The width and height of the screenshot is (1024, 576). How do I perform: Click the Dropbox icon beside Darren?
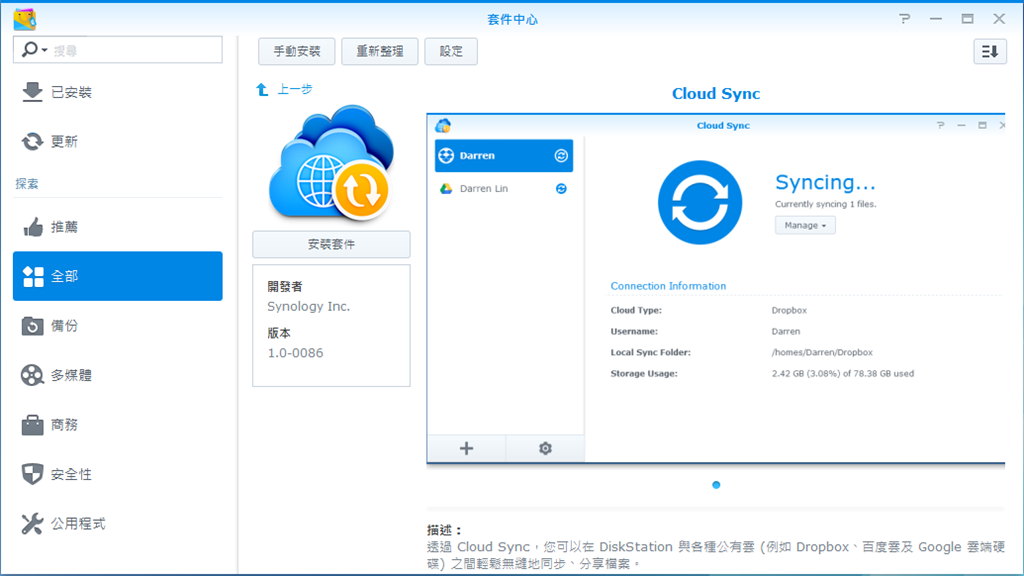[x=446, y=155]
